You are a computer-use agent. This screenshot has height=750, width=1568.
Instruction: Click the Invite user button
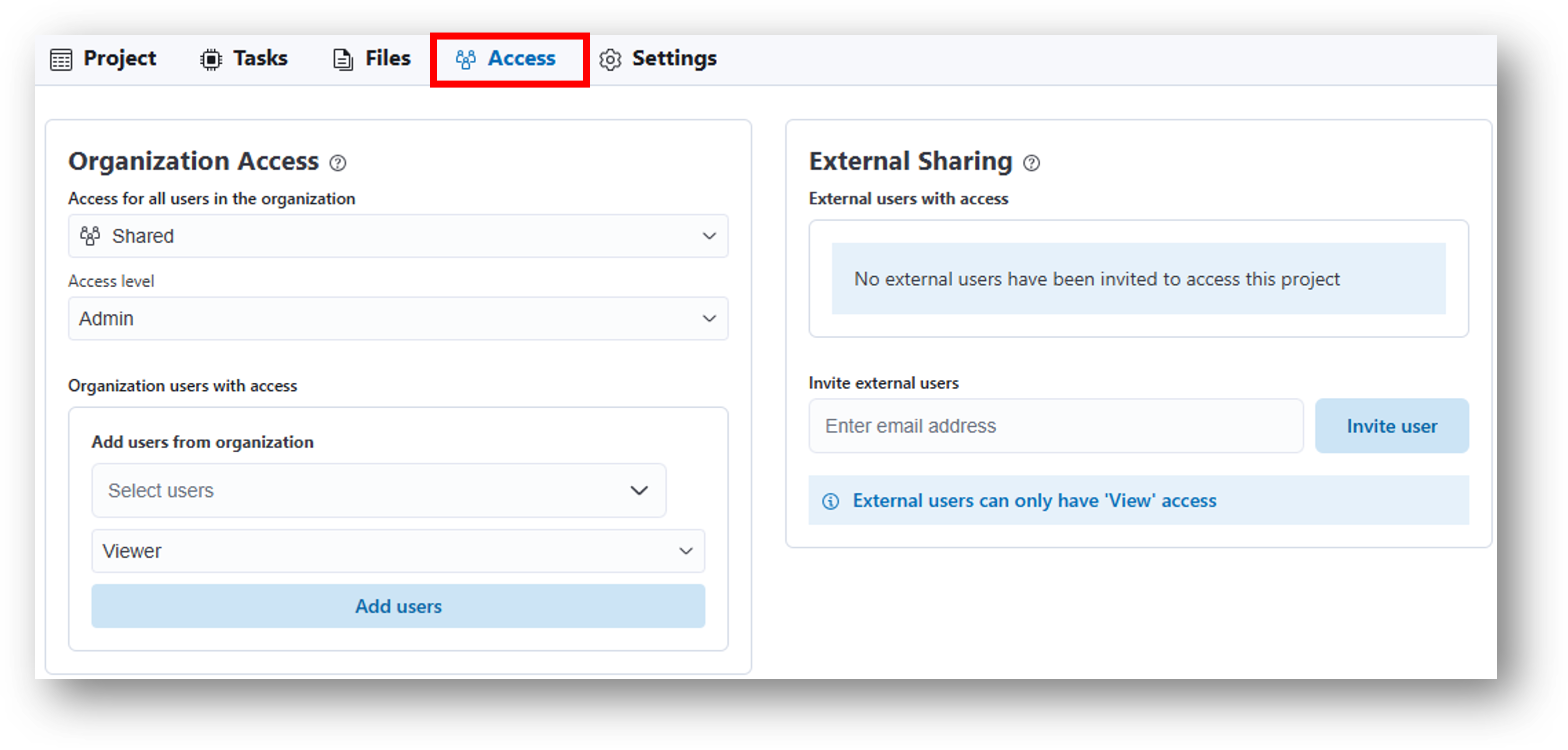[1391, 426]
